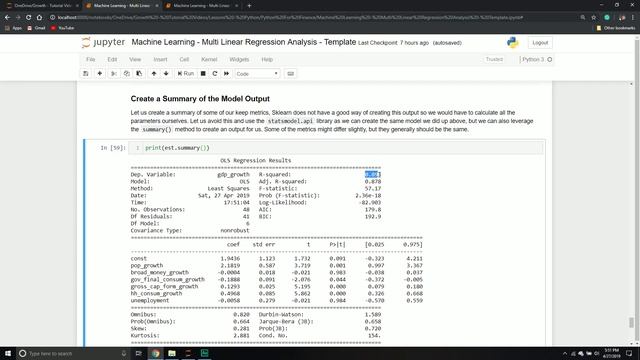Image resolution: width=640 pixels, height=360 pixels.
Task: Click the F-statistic value 57.17
Action: 373,188
